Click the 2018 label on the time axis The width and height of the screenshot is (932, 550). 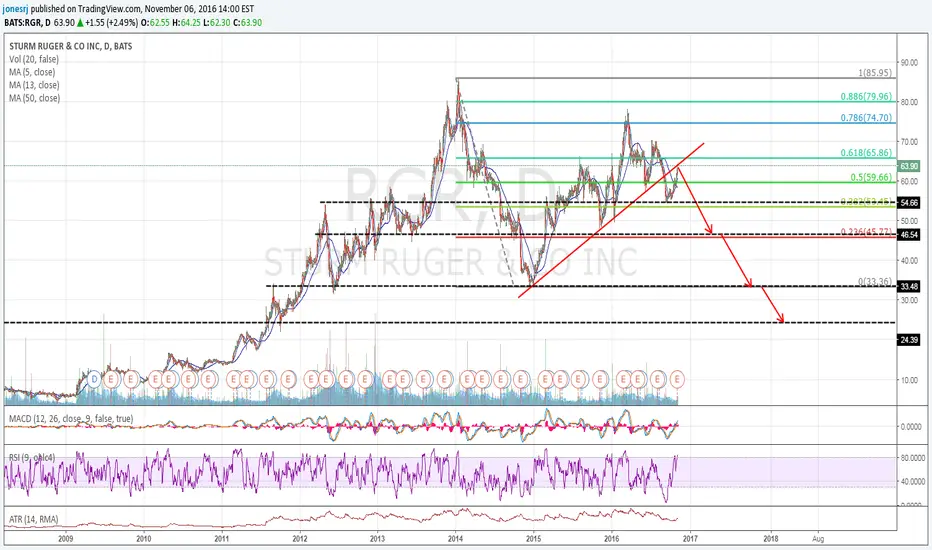tap(771, 539)
